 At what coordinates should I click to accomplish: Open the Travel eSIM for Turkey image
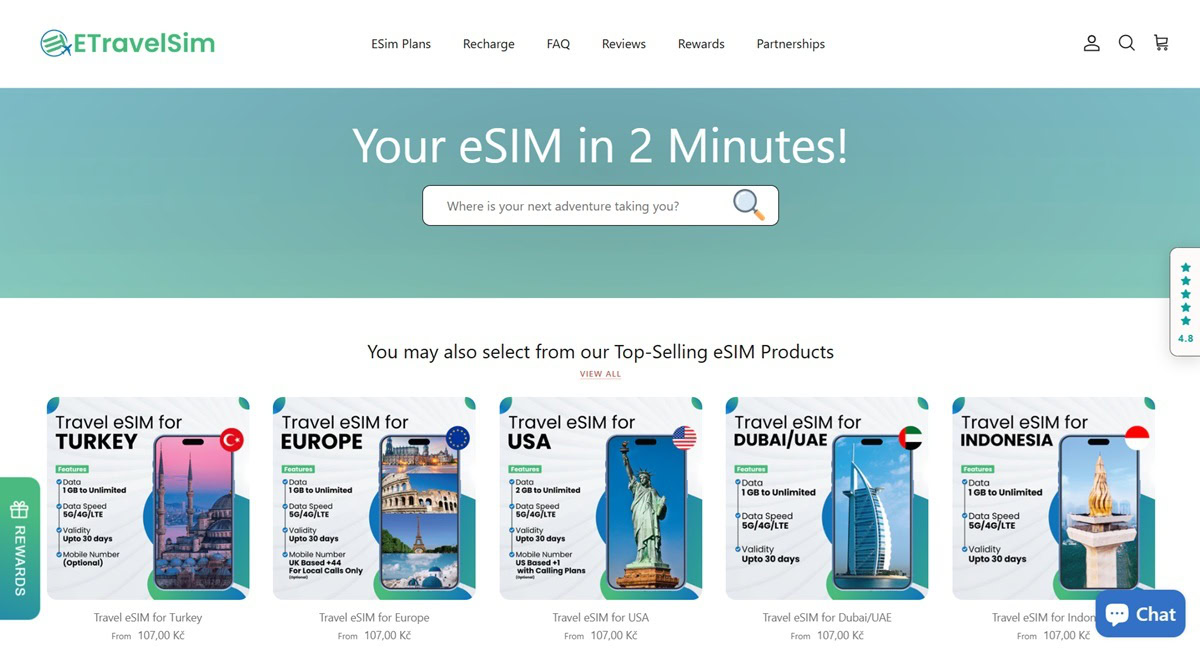148,498
